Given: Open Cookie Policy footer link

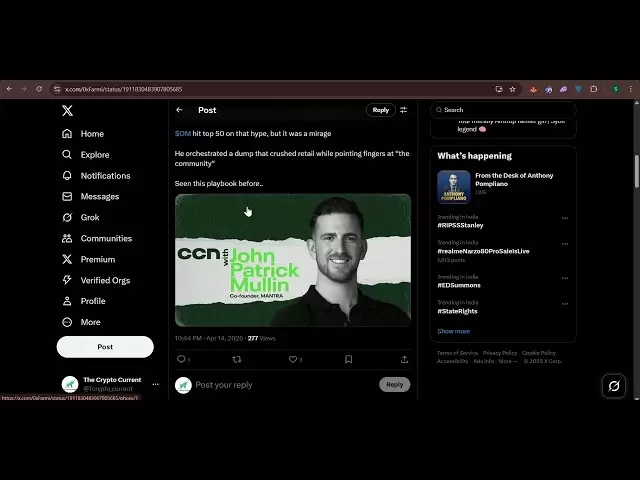Looking at the screenshot, I should click(539, 353).
